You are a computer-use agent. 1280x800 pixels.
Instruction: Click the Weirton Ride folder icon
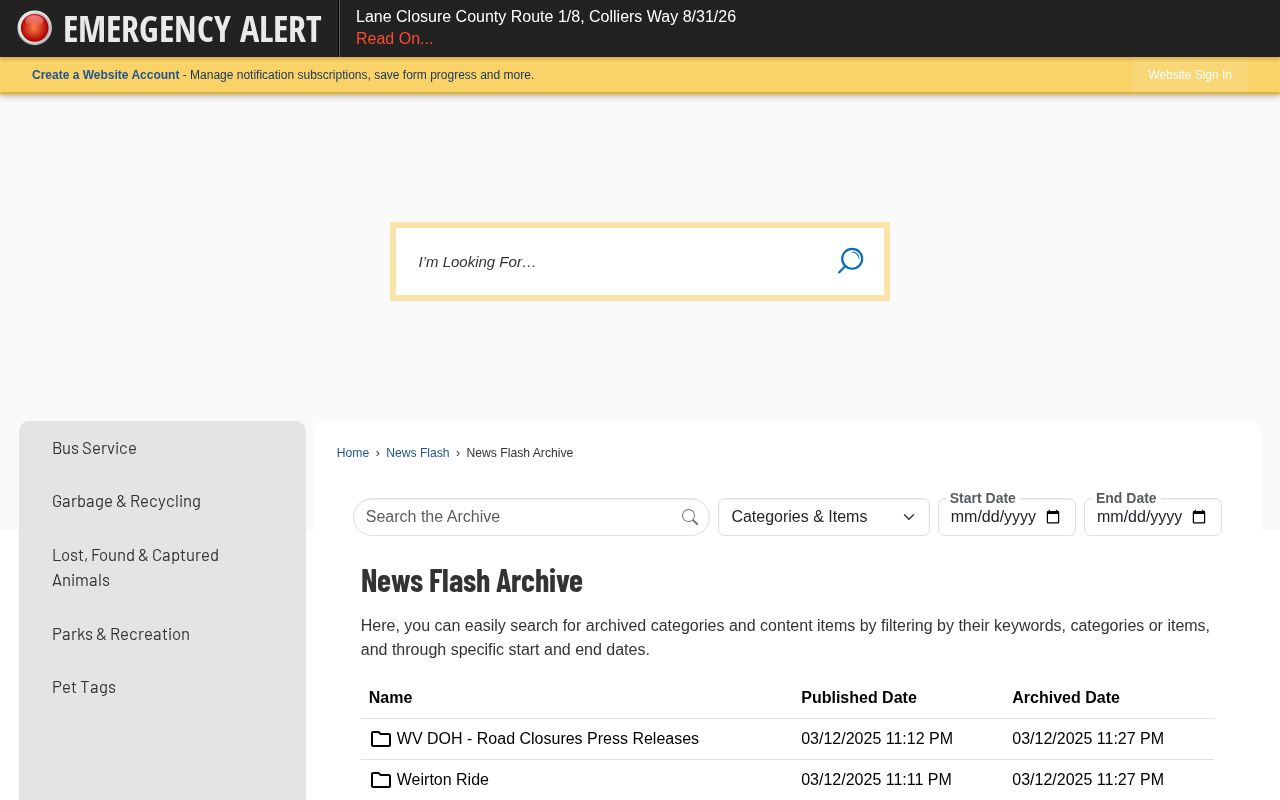[380, 780]
